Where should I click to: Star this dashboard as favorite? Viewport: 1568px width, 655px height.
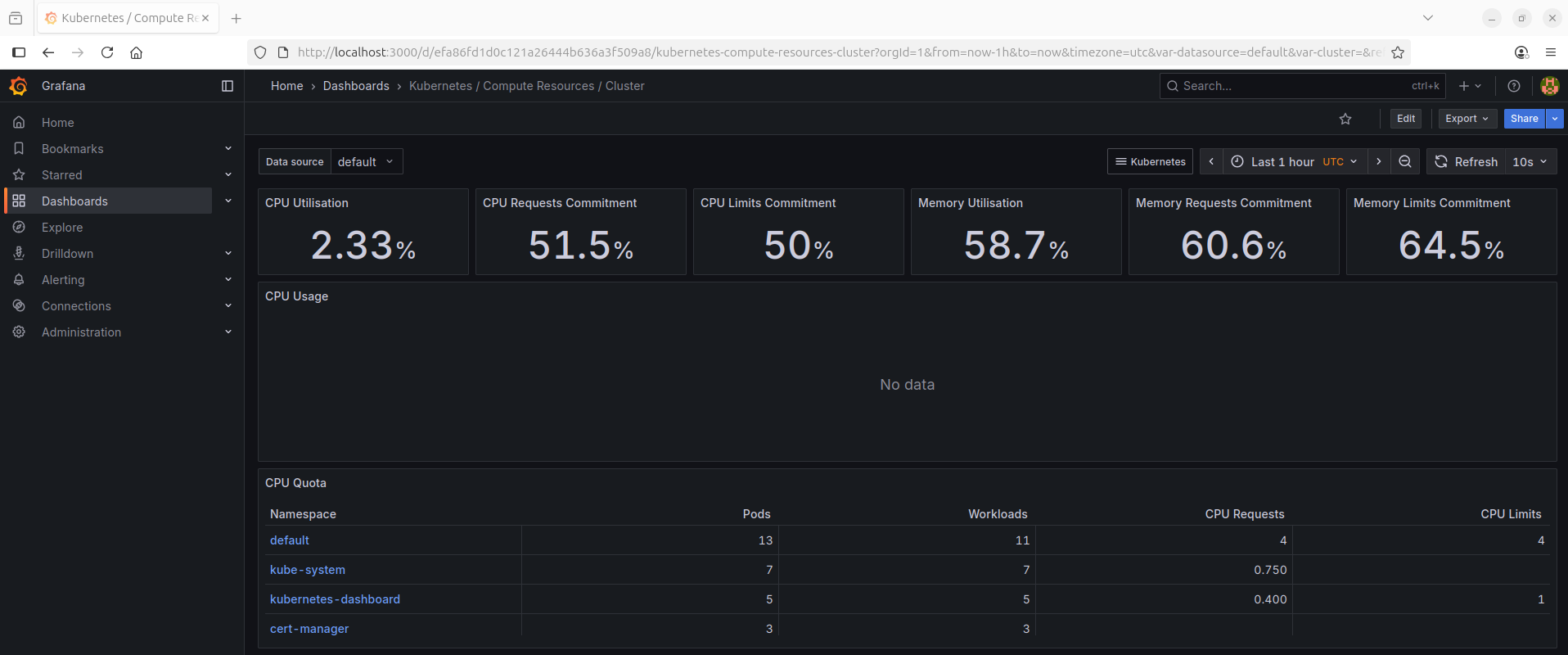point(1345,119)
